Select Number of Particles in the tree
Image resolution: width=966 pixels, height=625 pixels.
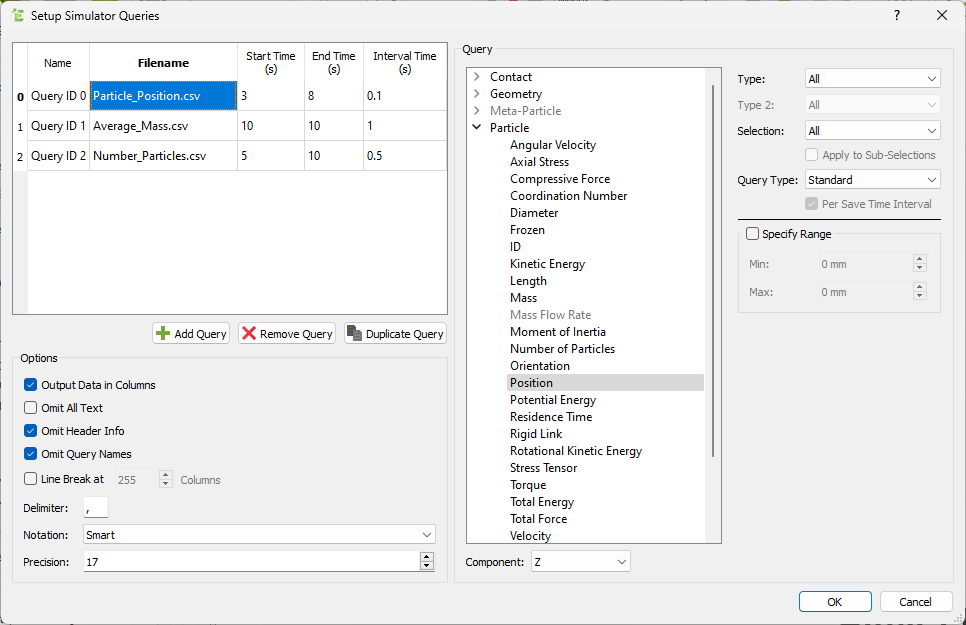[562, 349]
